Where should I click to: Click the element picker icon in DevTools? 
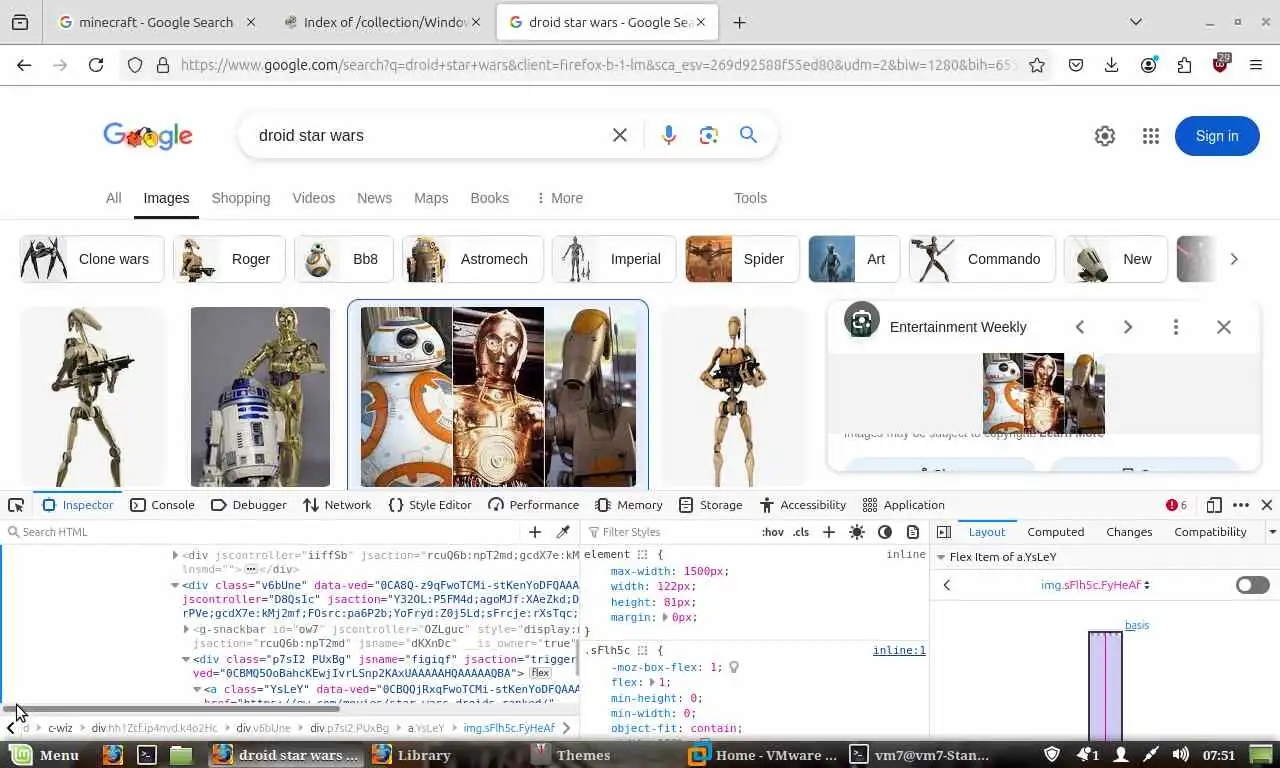point(16,505)
